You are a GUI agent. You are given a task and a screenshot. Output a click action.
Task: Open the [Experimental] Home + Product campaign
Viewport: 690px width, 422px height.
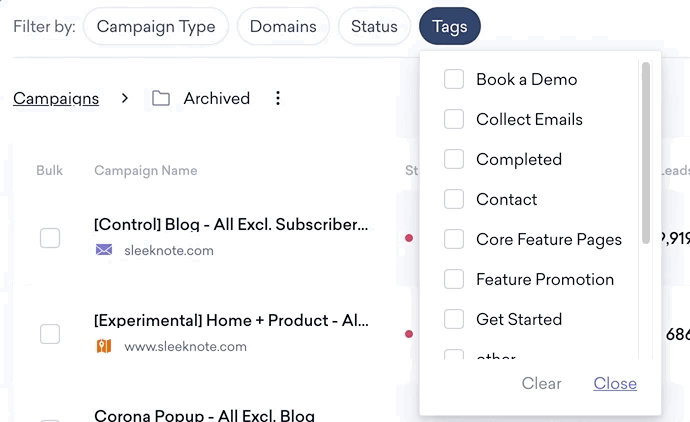[x=231, y=320]
